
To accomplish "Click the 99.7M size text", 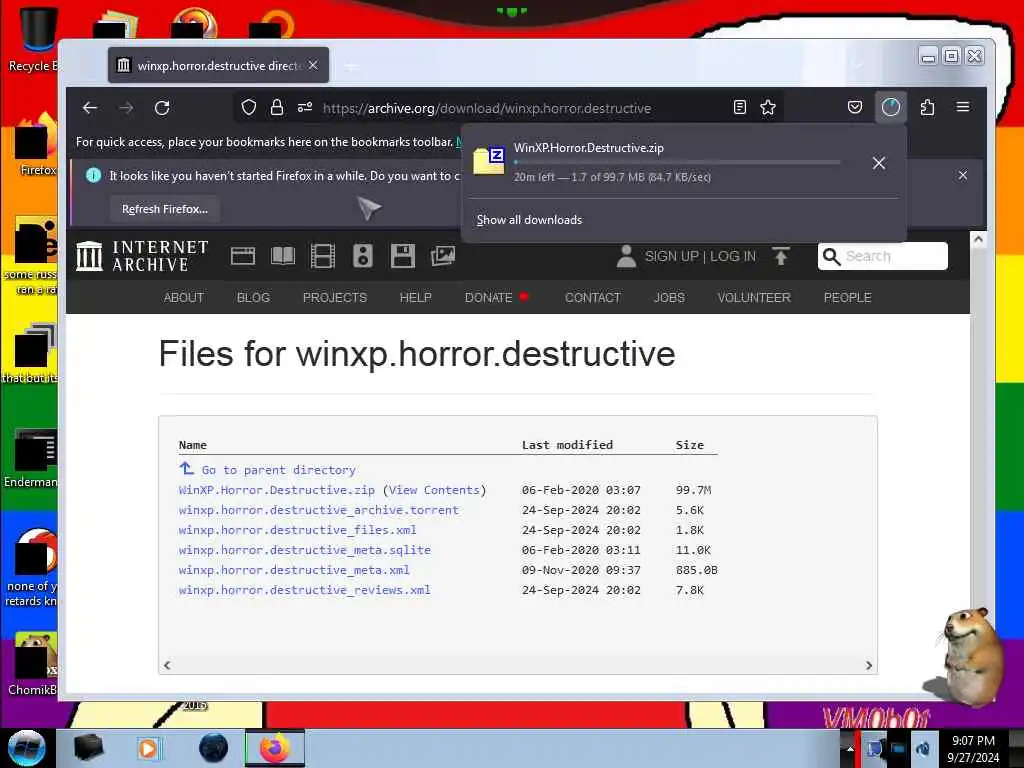I will (x=693, y=490).
